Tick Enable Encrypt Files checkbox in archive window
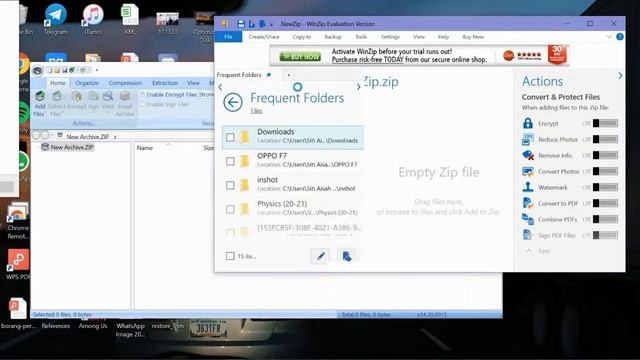The image size is (640, 360). [x=143, y=94]
